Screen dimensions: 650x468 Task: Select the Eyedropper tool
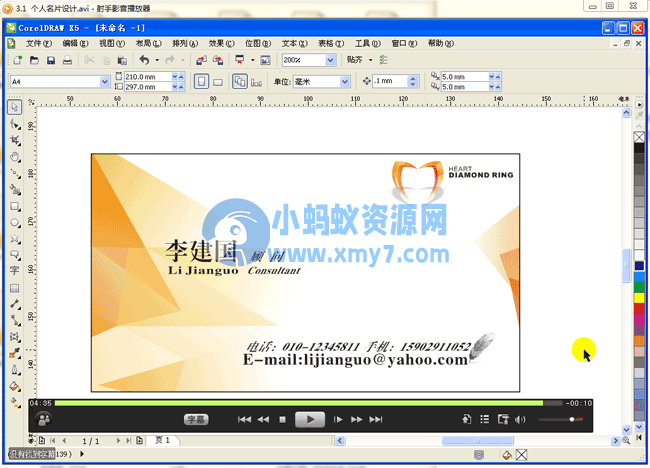pyautogui.click(x=15, y=353)
